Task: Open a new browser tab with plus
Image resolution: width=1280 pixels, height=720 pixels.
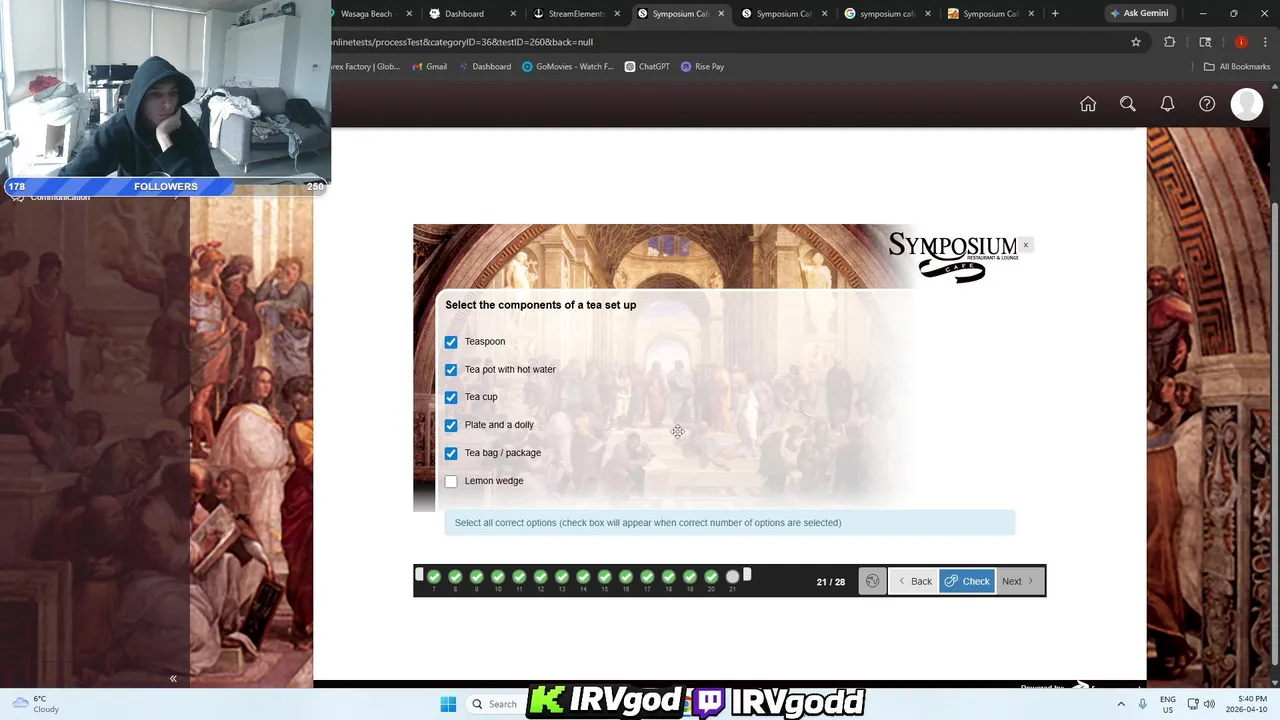Action: (1054, 14)
